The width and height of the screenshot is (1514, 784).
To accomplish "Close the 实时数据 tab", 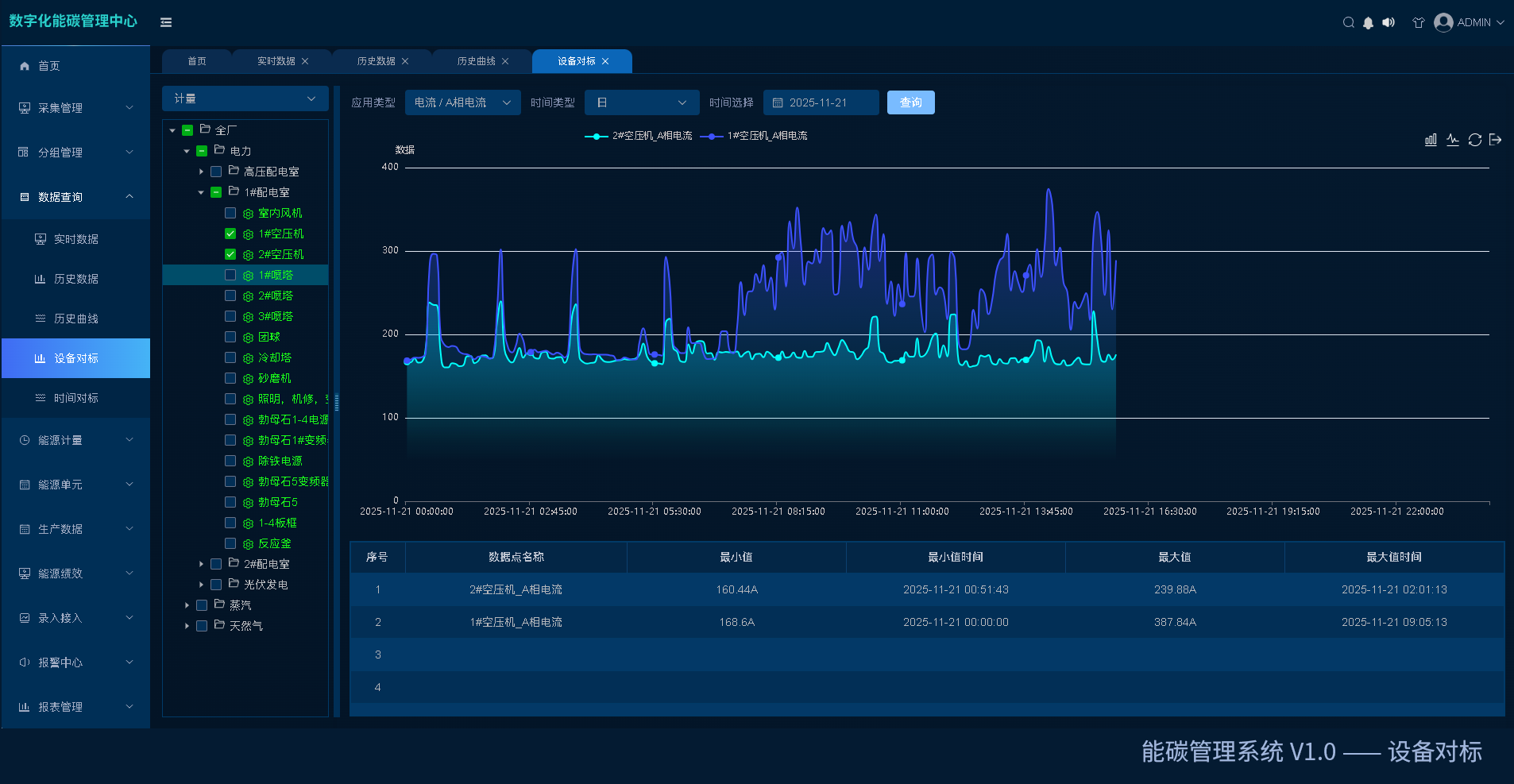I will 305,61.
